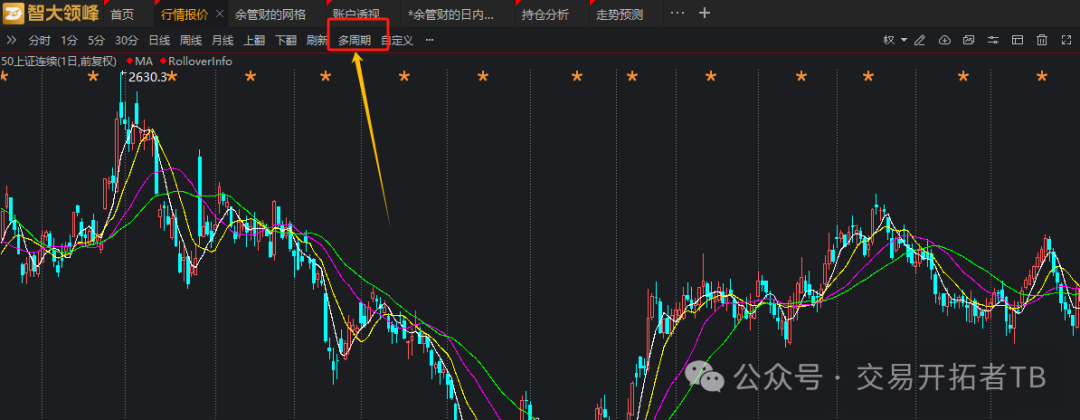Viewport: 1080px width, 420px height.
Task: Click the MA indicator label
Action: click(x=144, y=61)
